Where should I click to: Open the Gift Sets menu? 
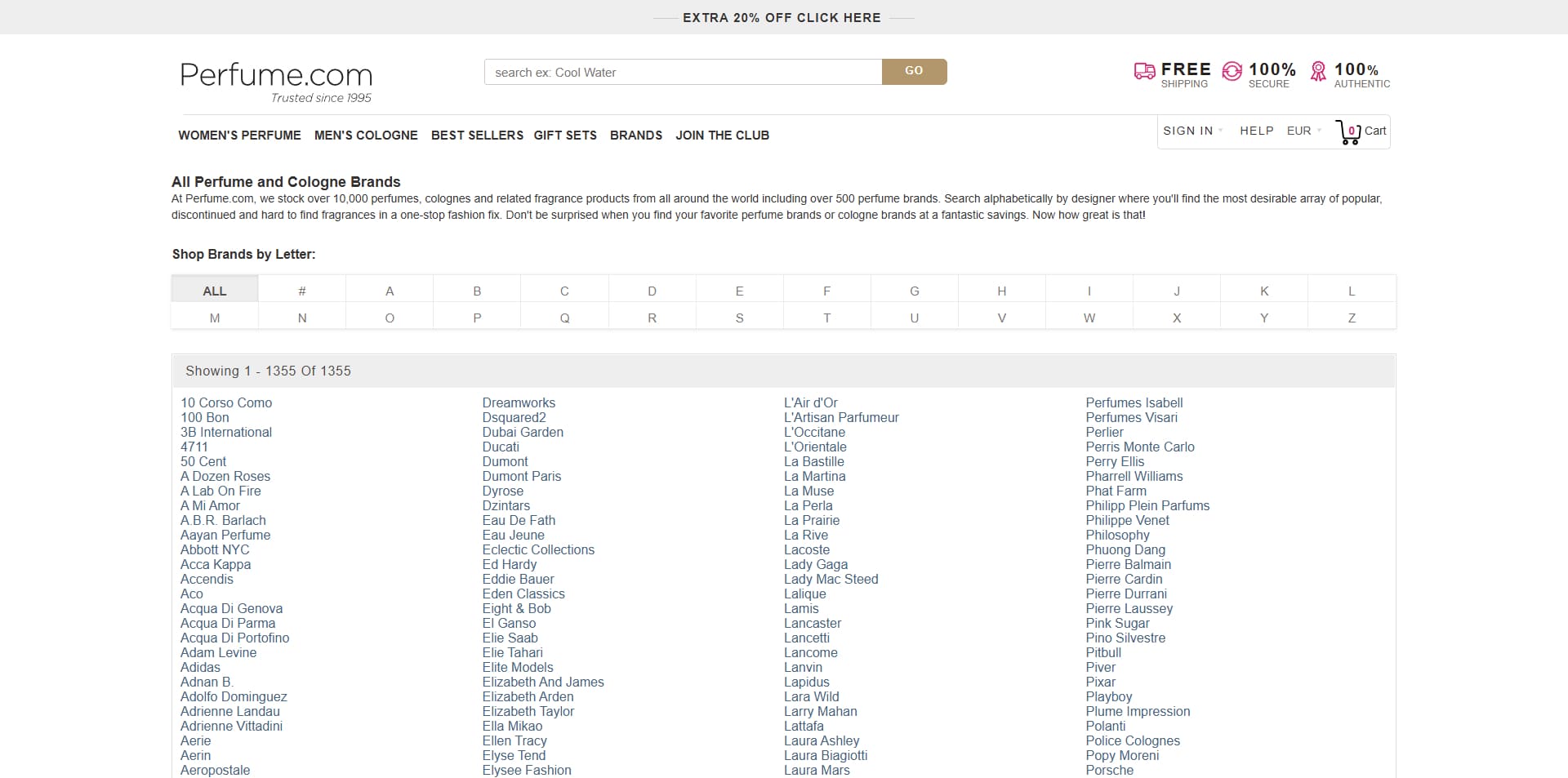[565, 136]
